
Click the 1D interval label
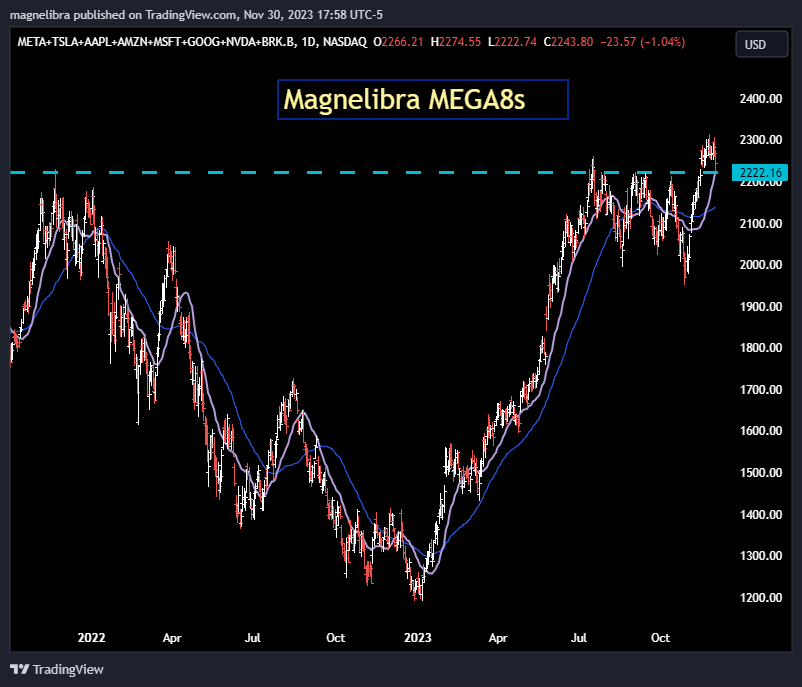308,42
